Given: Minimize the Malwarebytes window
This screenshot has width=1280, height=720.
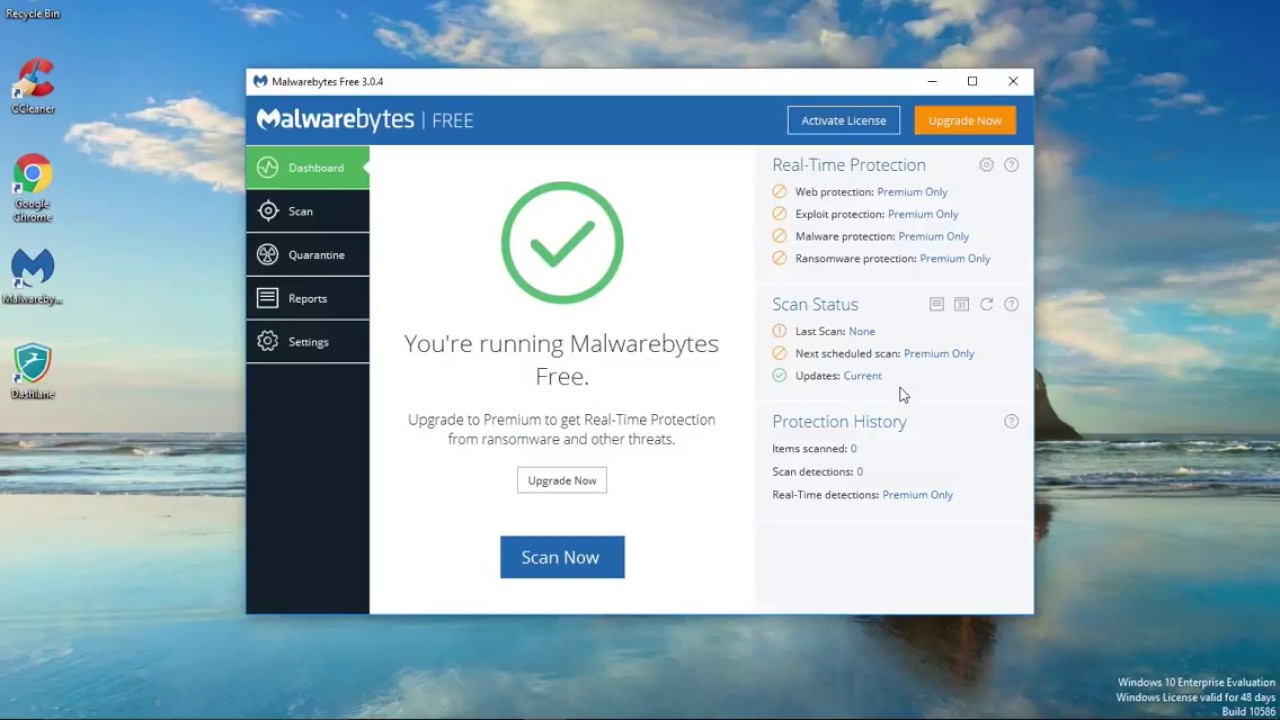Looking at the screenshot, I should coord(932,81).
